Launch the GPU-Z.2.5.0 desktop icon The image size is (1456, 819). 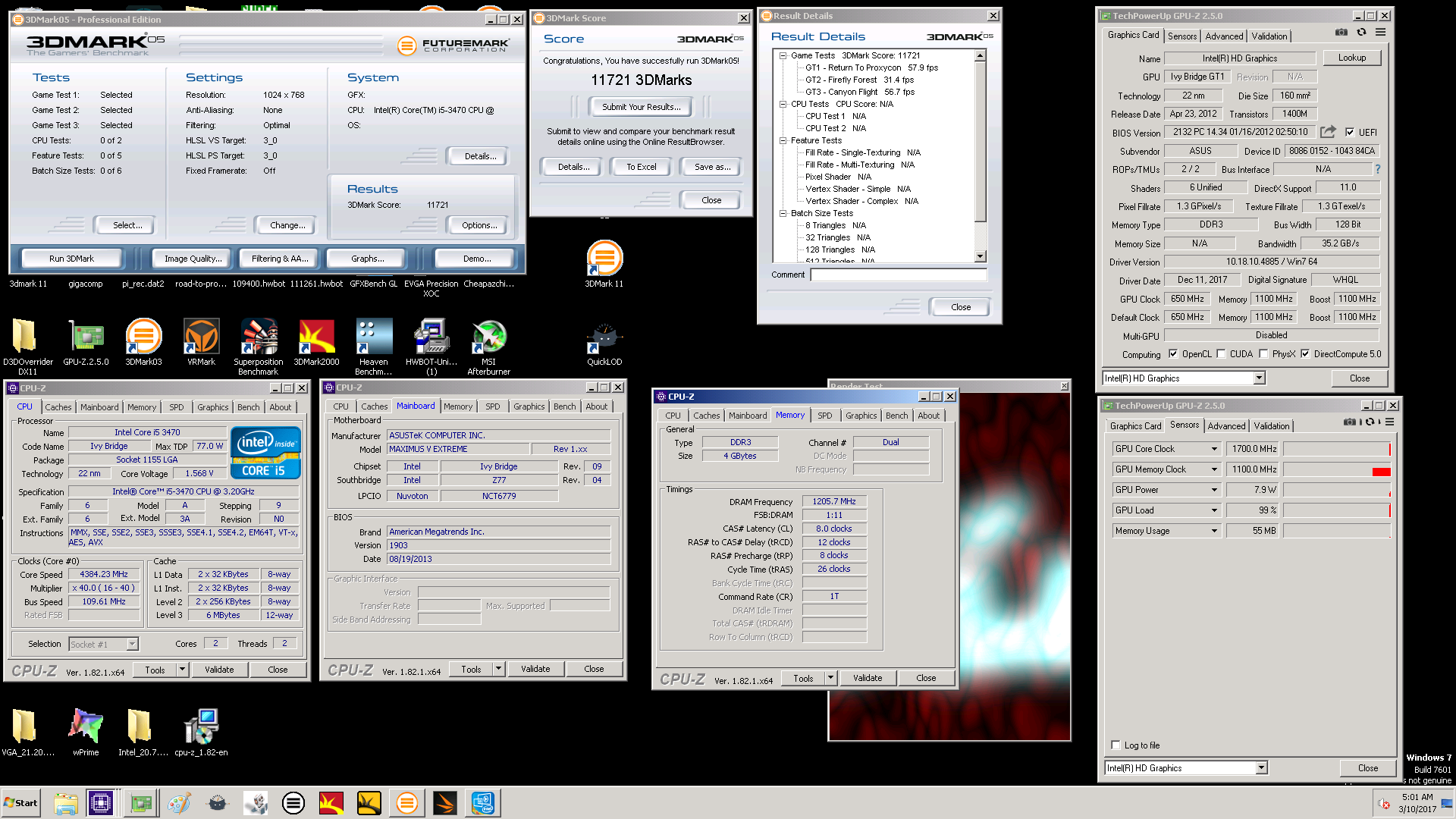[x=86, y=336]
